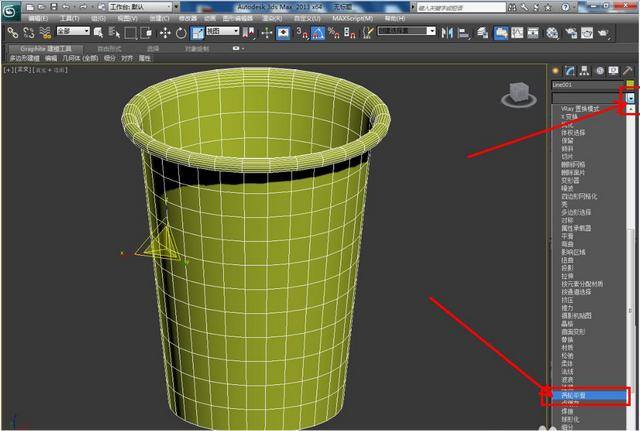
Task: Click the New Scene icon in quick access toolbar
Action: [x=30, y=7]
